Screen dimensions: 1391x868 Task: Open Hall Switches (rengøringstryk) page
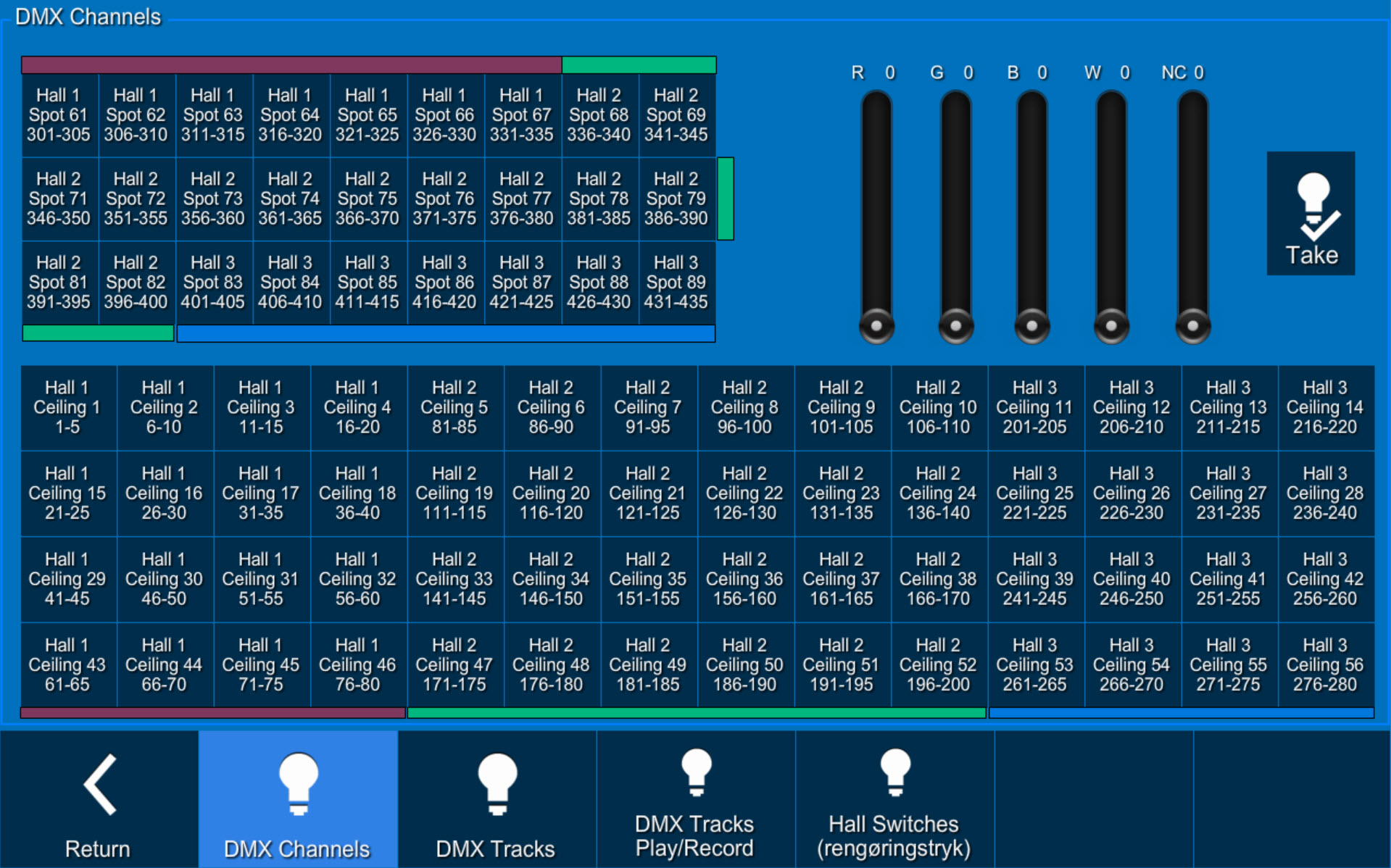894,800
